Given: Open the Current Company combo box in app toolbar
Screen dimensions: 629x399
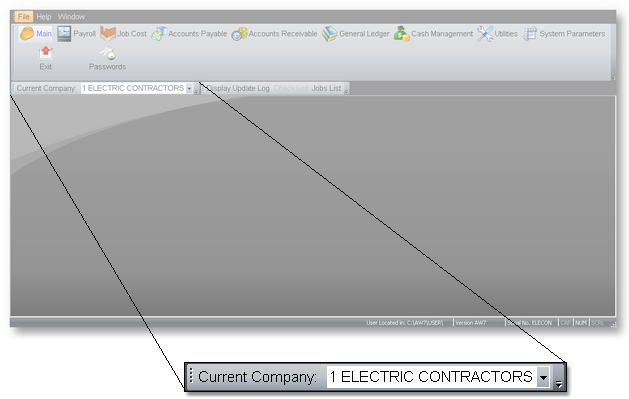Looking at the screenshot, I should tap(137, 88).
